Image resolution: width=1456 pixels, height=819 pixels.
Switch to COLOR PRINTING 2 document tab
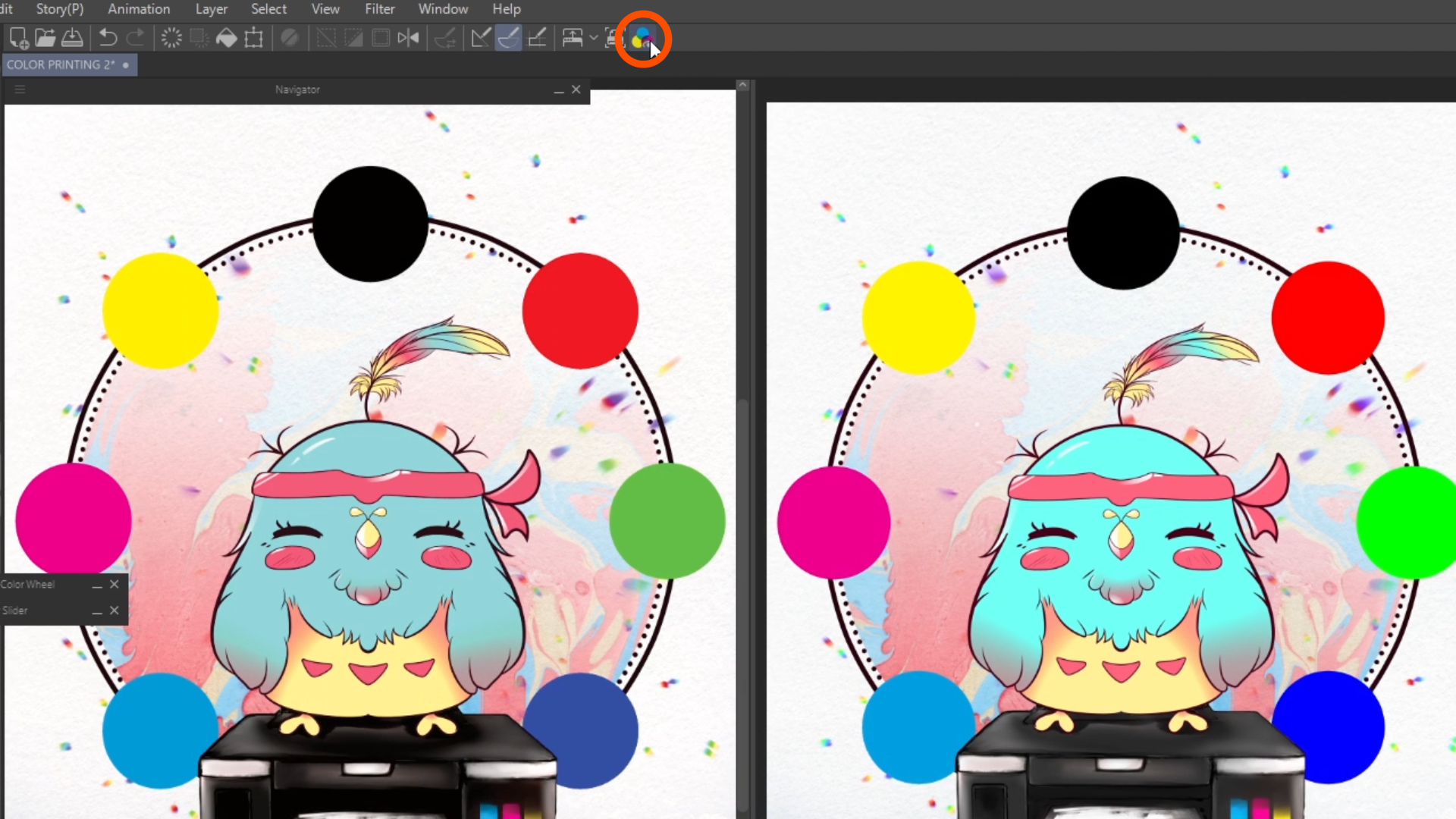[x=70, y=65]
